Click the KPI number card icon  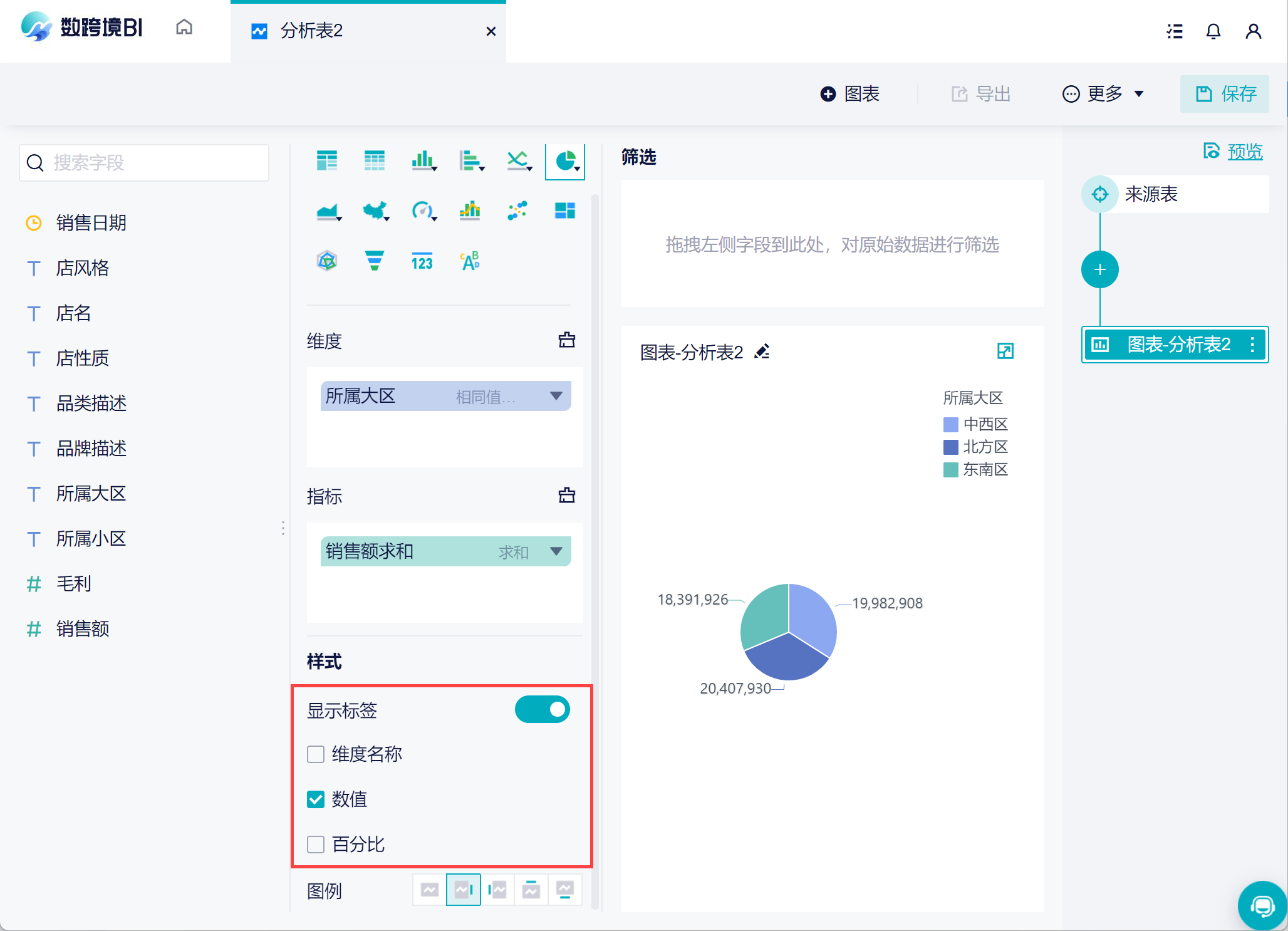click(422, 261)
